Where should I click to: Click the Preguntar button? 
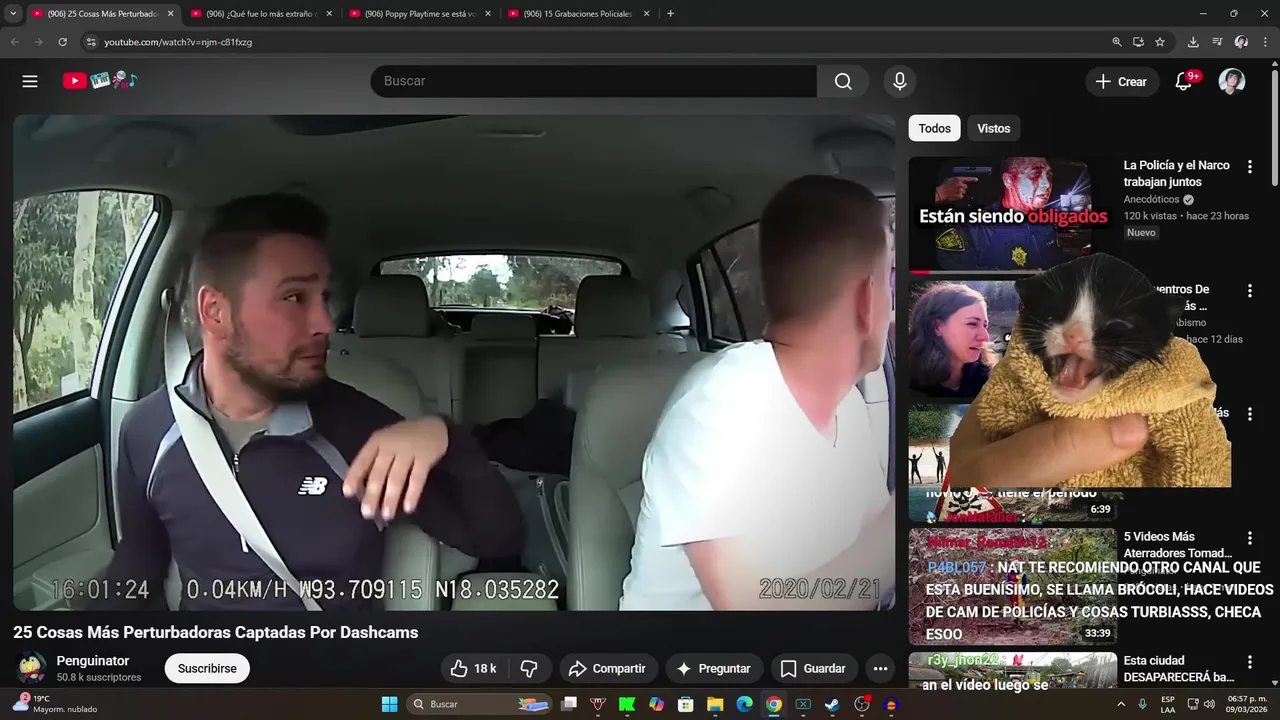click(x=714, y=668)
